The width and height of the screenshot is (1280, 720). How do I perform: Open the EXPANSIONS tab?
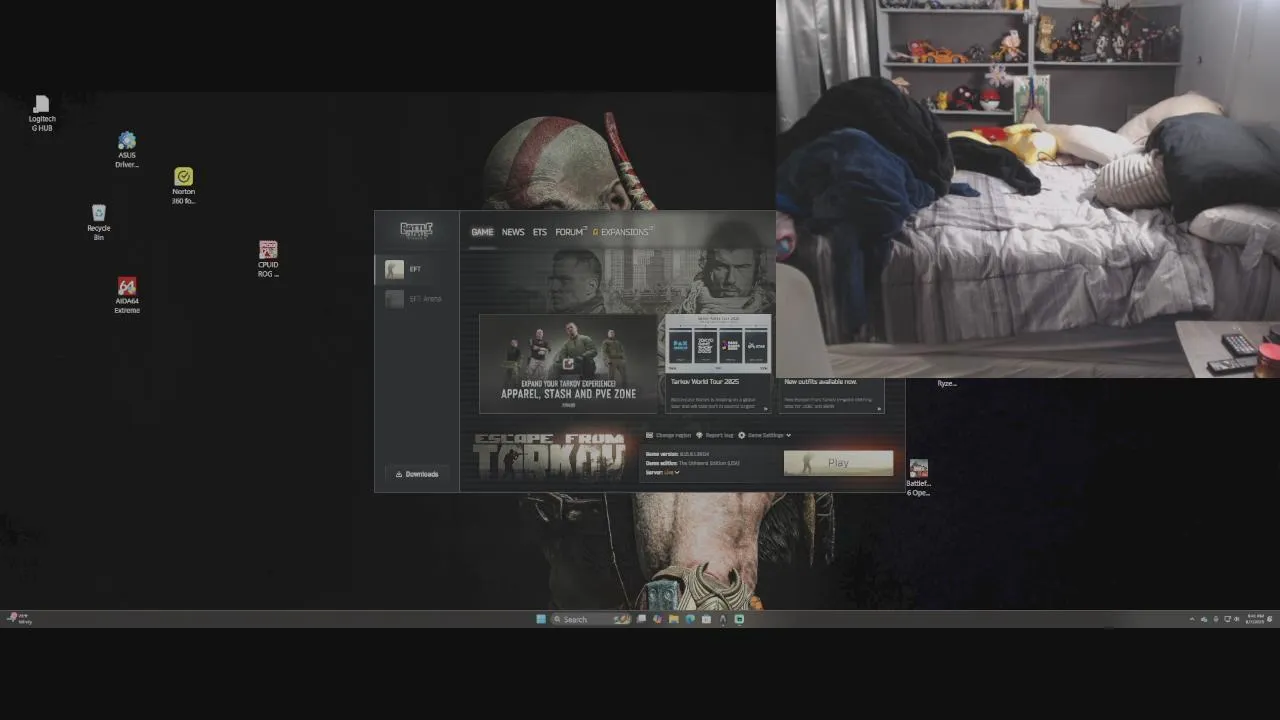click(x=622, y=232)
